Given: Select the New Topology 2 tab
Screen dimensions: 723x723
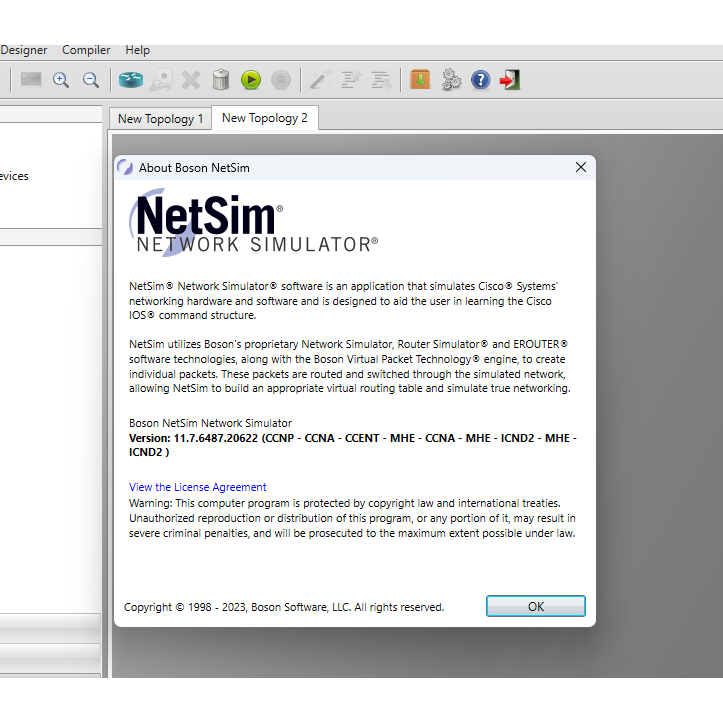Looking at the screenshot, I should coord(264,118).
